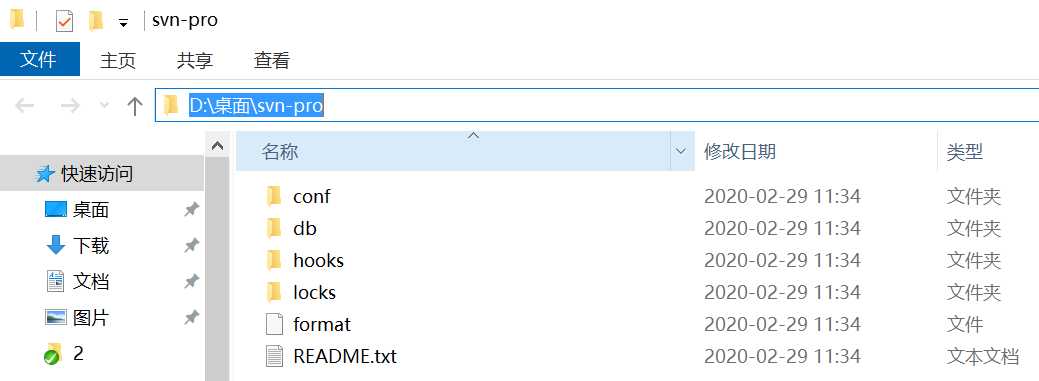The width and height of the screenshot is (1039, 381).
Task: Click the modified date of the hooks row
Action: [782, 260]
